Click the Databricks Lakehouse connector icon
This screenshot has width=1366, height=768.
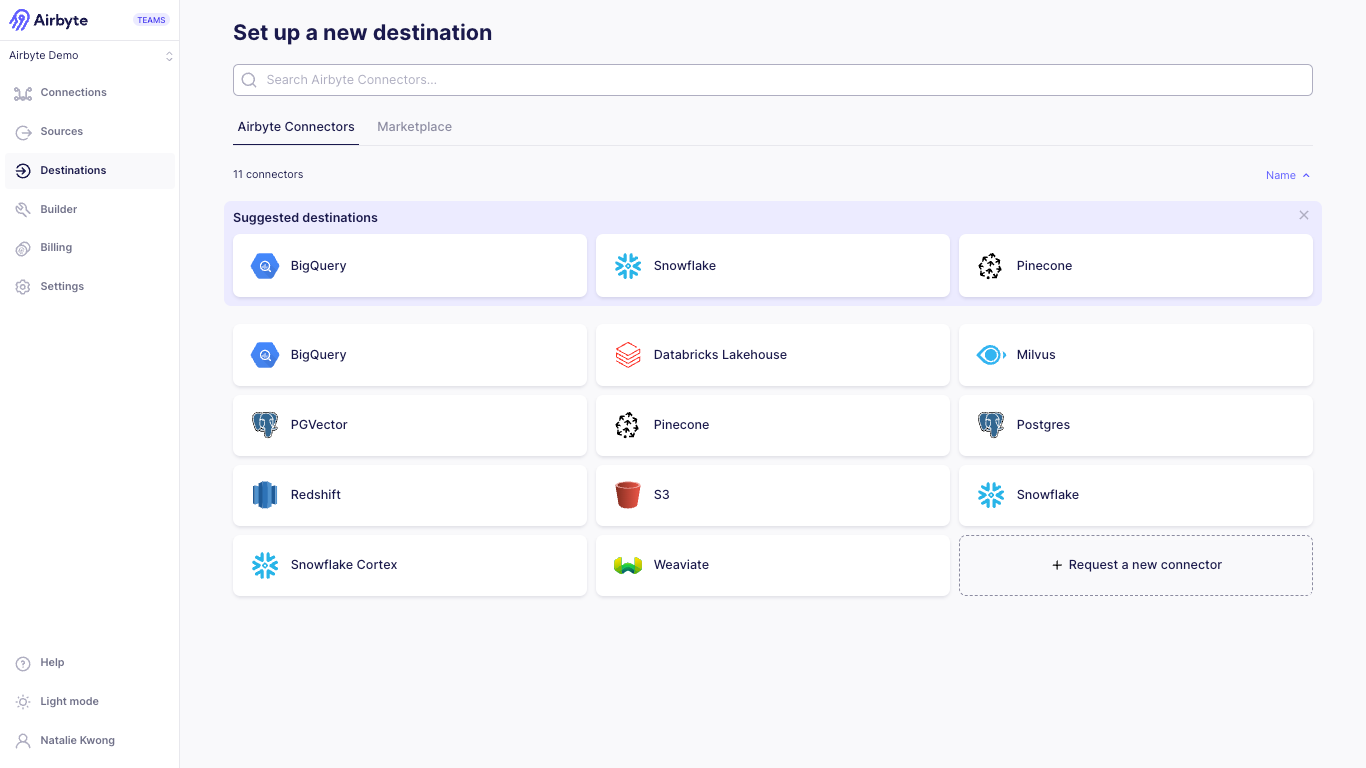(x=627, y=355)
